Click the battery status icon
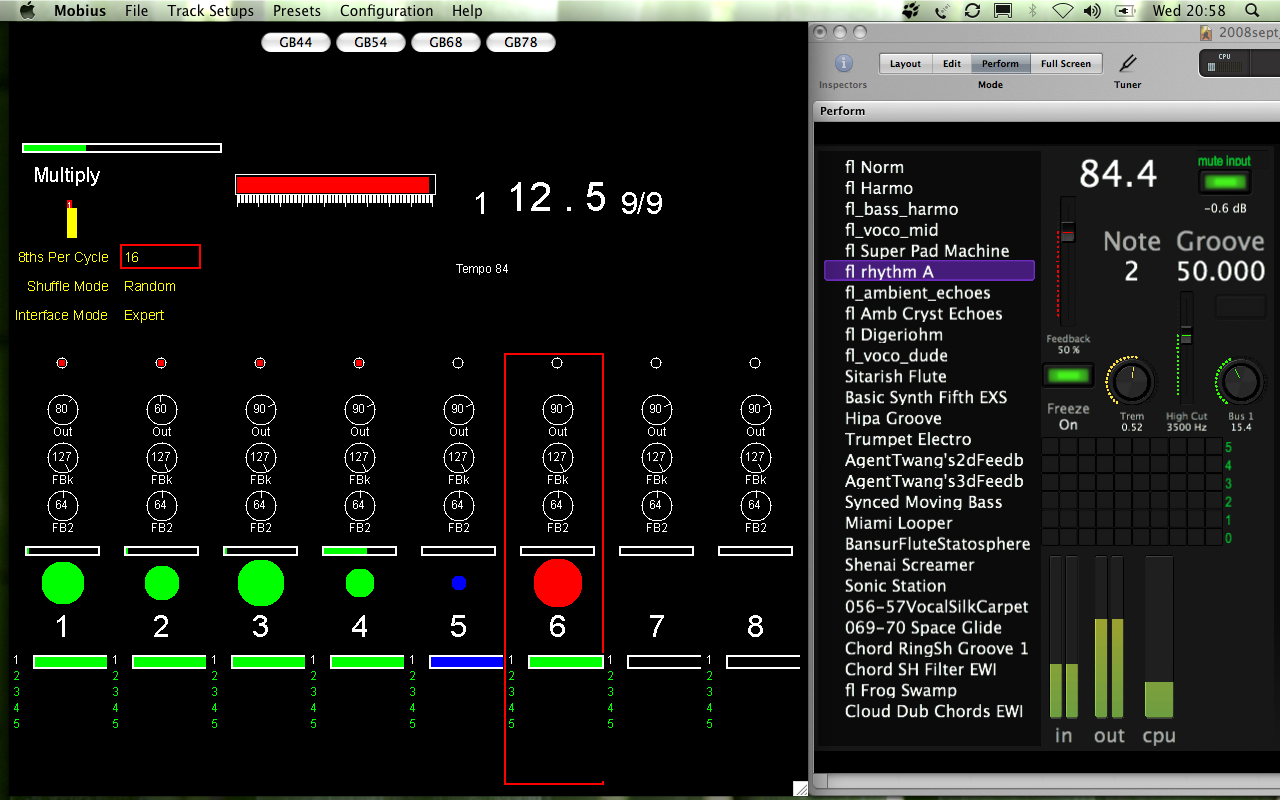Image resolution: width=1280 pixels, height=800 pixels. click(1125, 11)
